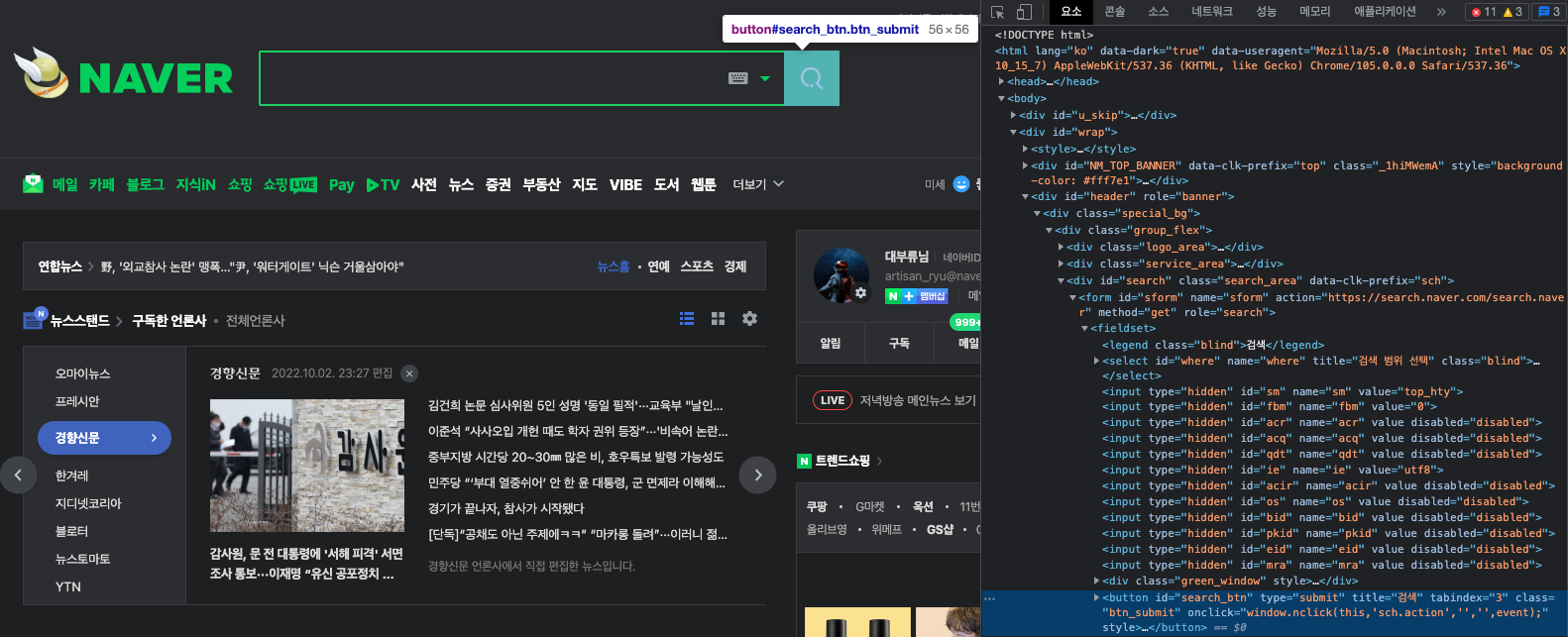
Task: Expand the search autocomplete dropdown arrow
Action: (765, 78)
